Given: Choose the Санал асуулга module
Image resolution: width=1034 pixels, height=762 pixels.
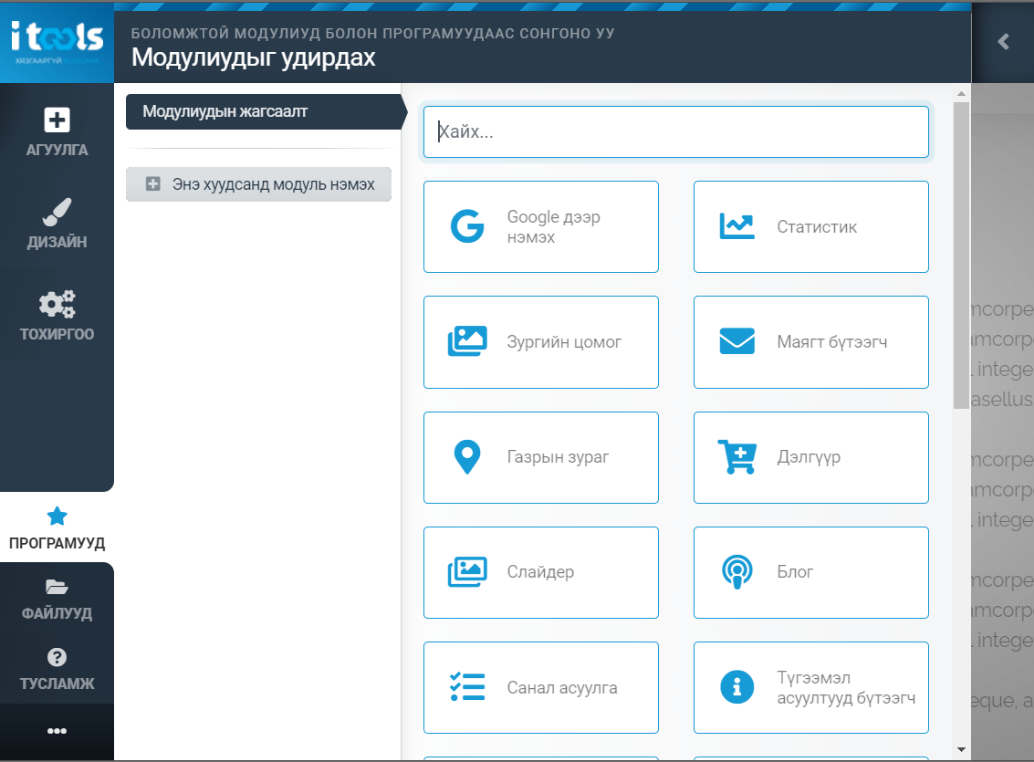Looking at the screenshot, I should coord(541,688).
